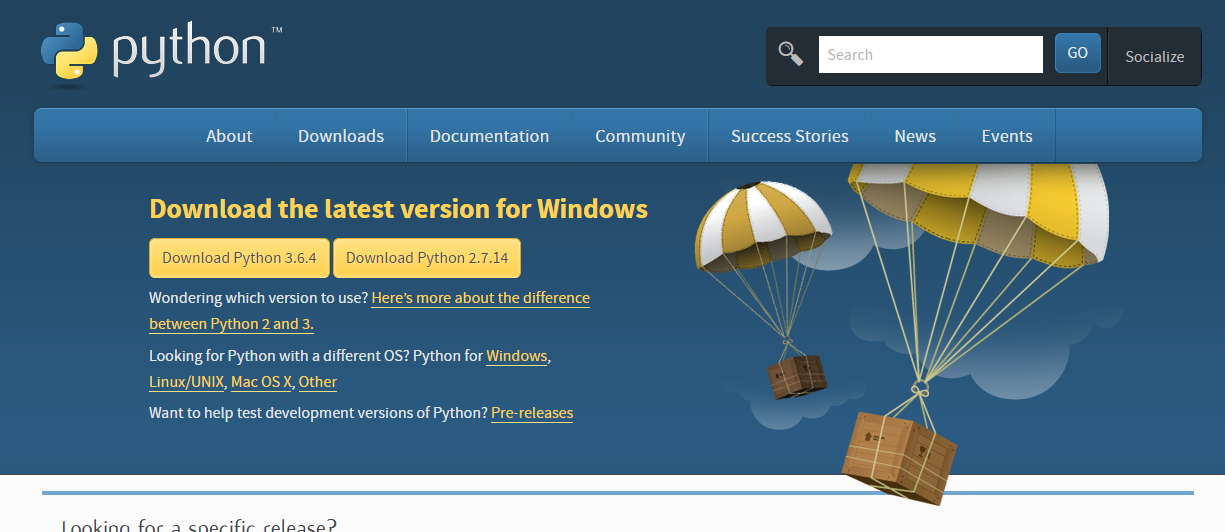Screen dimensions: 1225x532
Task: Open the News menu item
Action: (x=915, y=136)
